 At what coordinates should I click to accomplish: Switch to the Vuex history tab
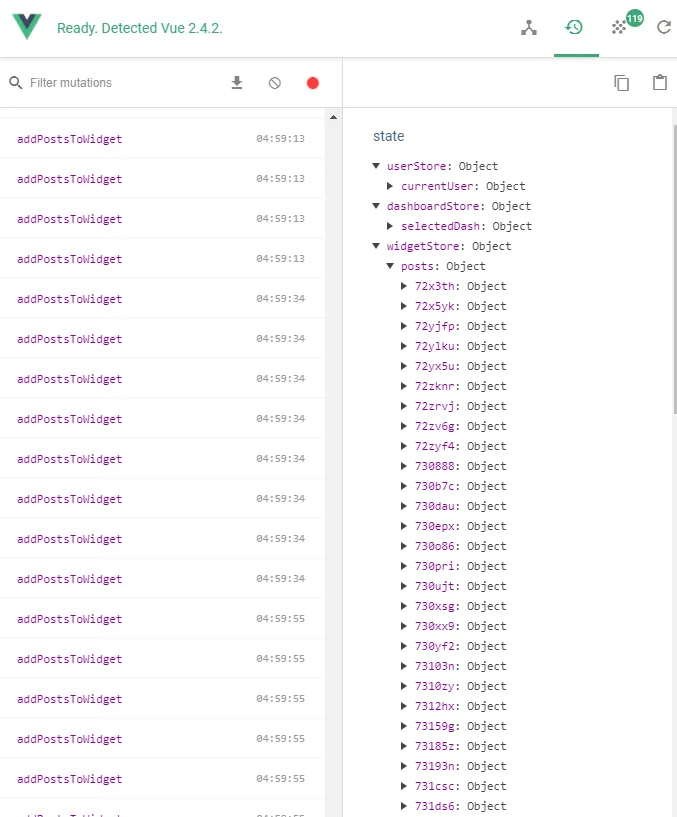(x=574, y=27)
